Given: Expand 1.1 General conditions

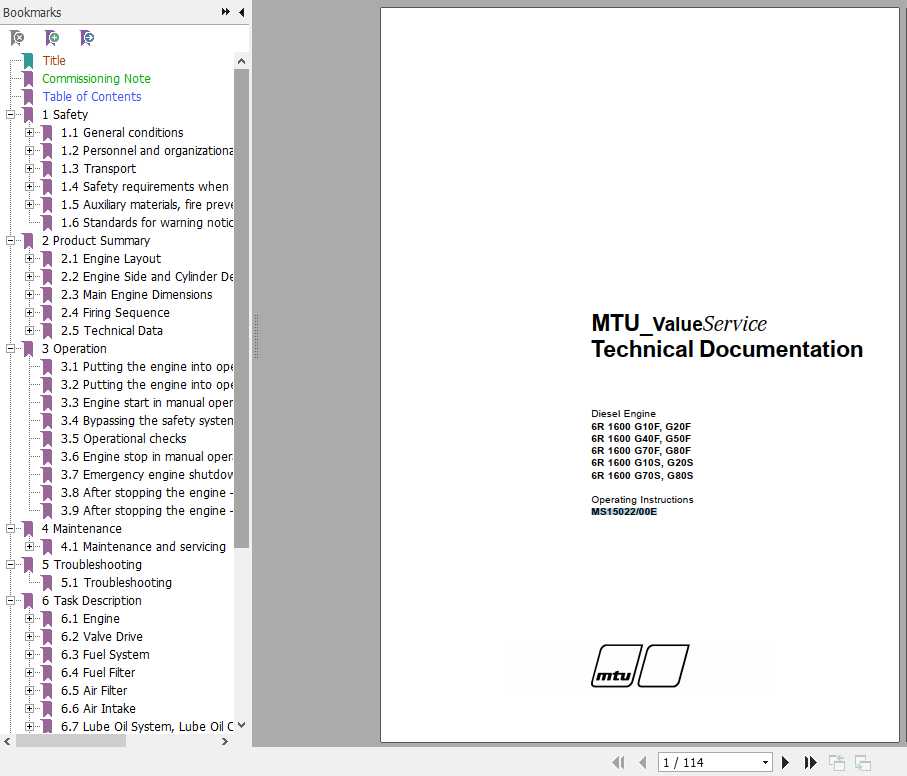Looking at the screenshot, I should (x=30, y=132).
